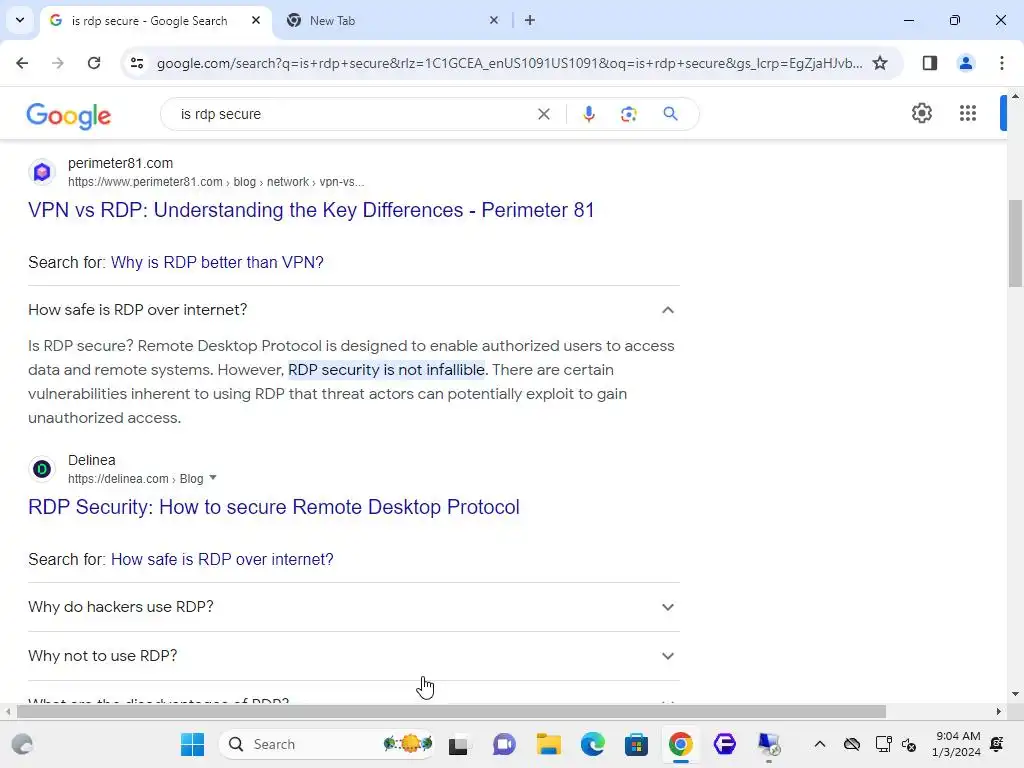Image resolution: width=1024 pixels, height=768 pixels.
Task: Open the Chat app on taskbar
Action: (x=504, y=744)
